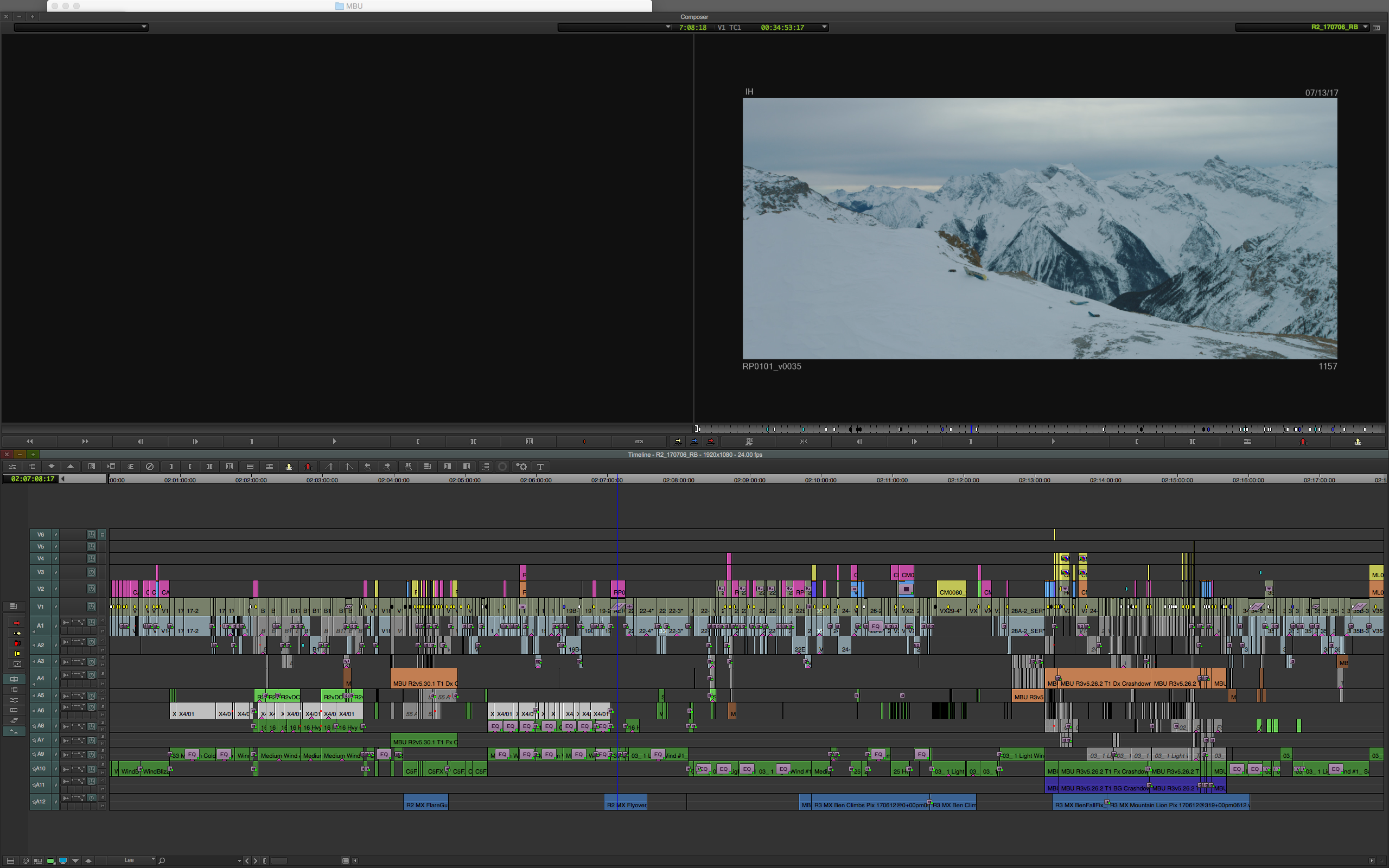
Task: Solo the A4 audio track
Action: point(103,674)
